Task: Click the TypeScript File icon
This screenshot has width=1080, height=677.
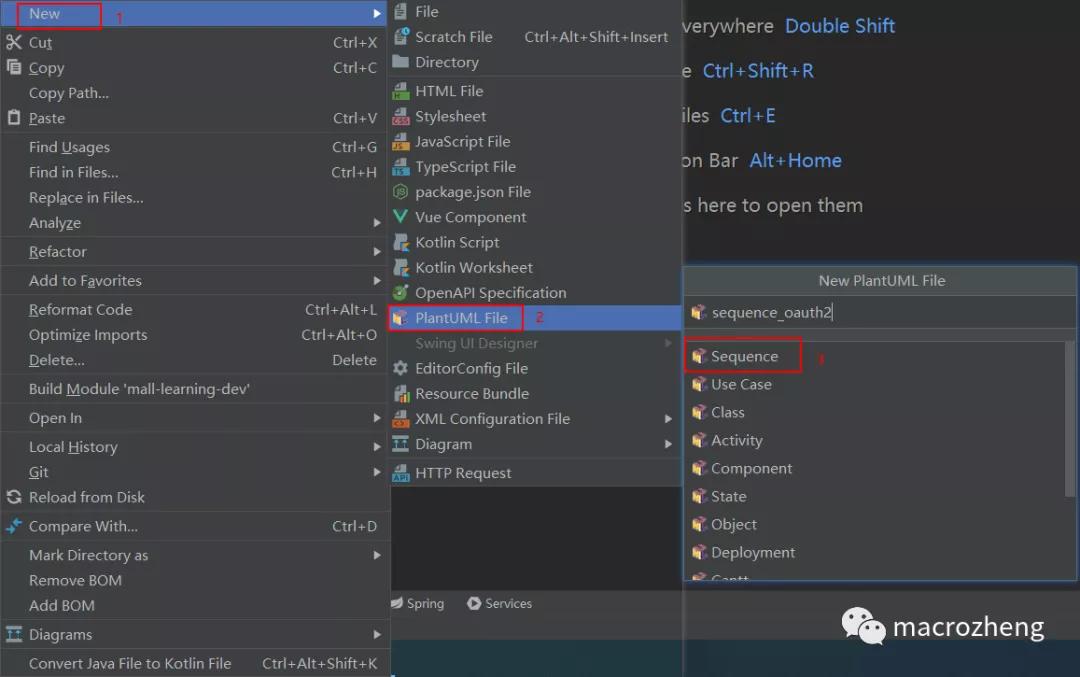Action: coord(400,167)
